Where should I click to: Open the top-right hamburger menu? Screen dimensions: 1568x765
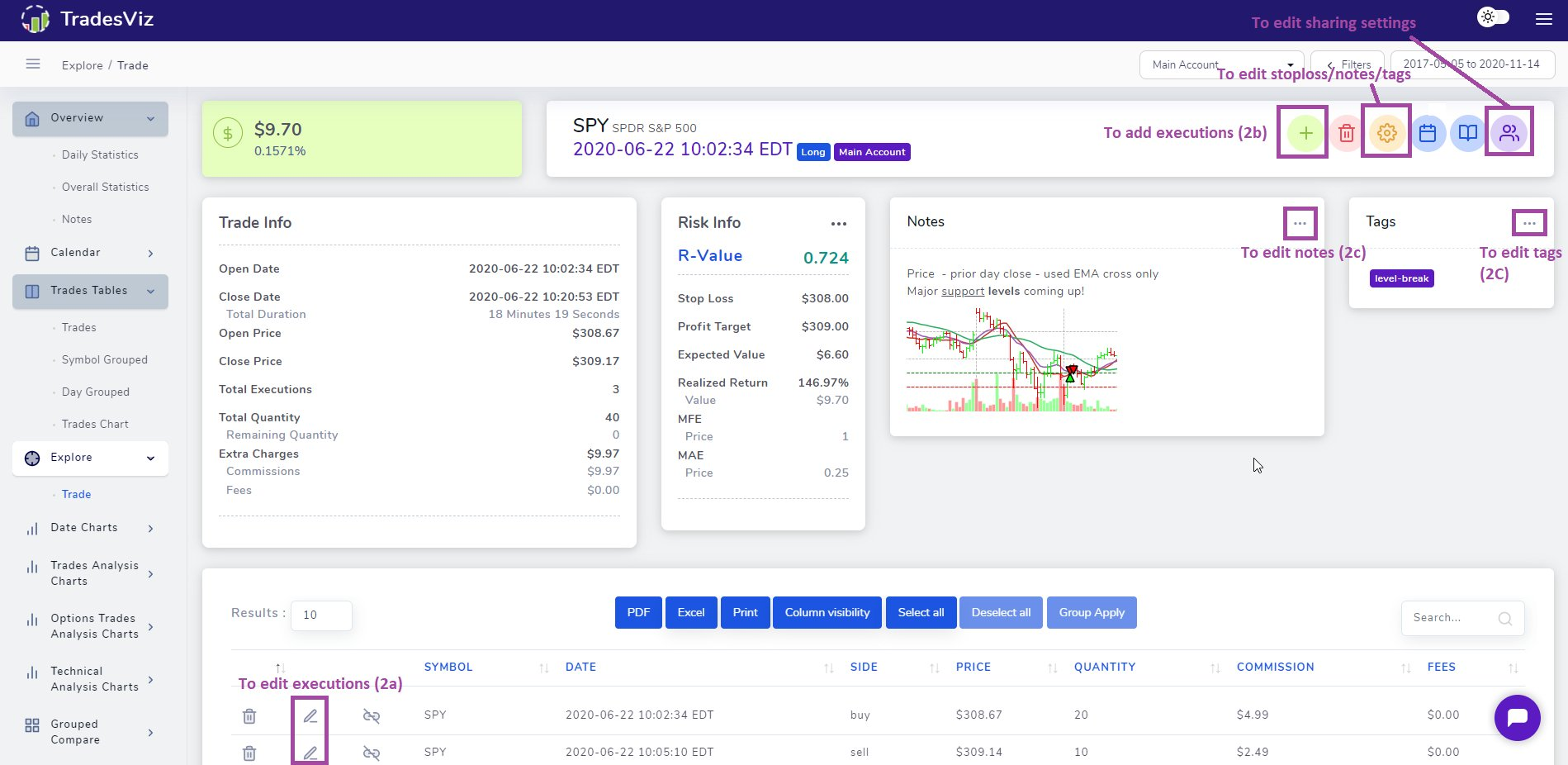click(x=1544, y=19)
